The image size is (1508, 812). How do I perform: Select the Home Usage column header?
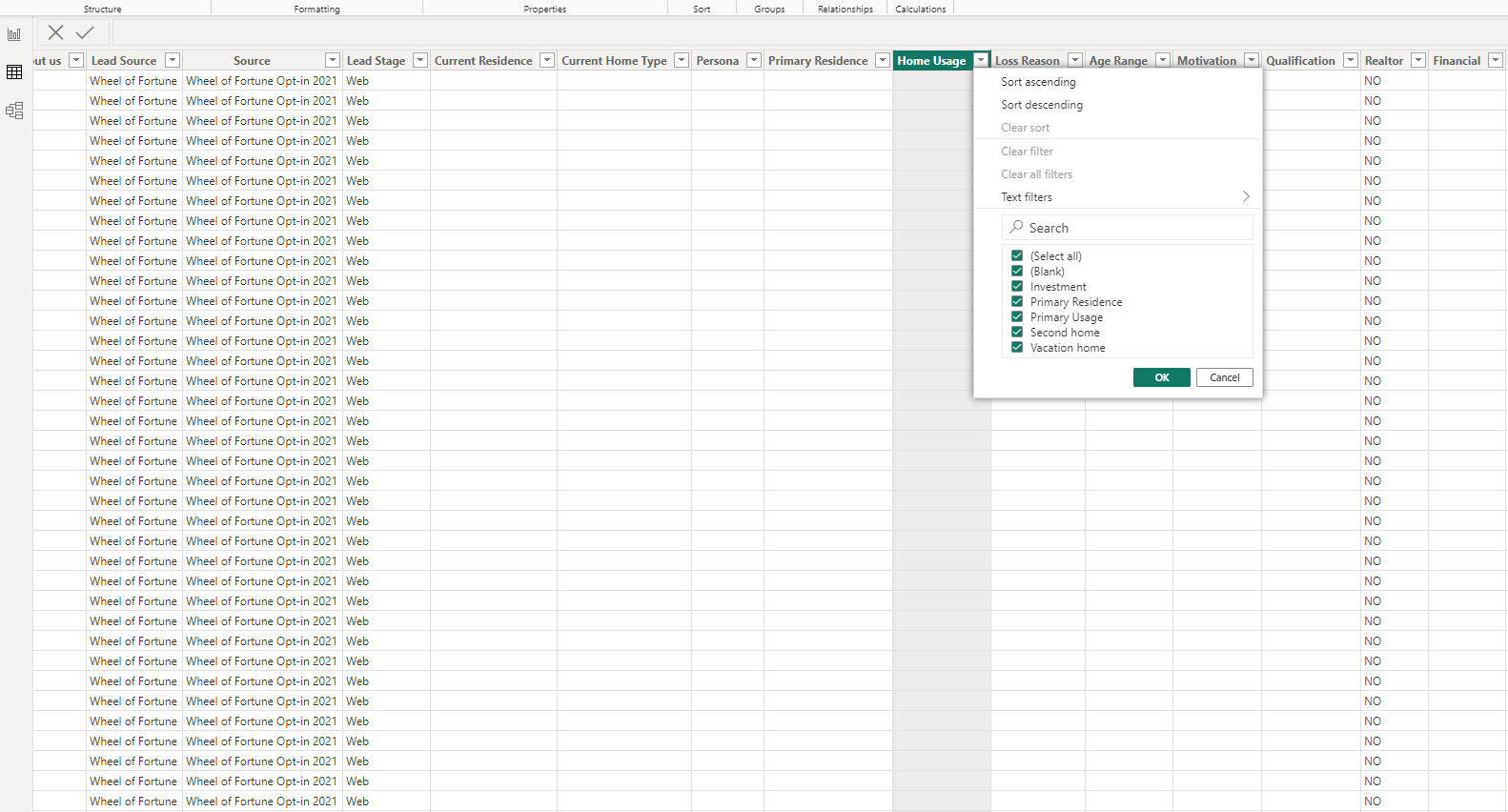[931, 61]
